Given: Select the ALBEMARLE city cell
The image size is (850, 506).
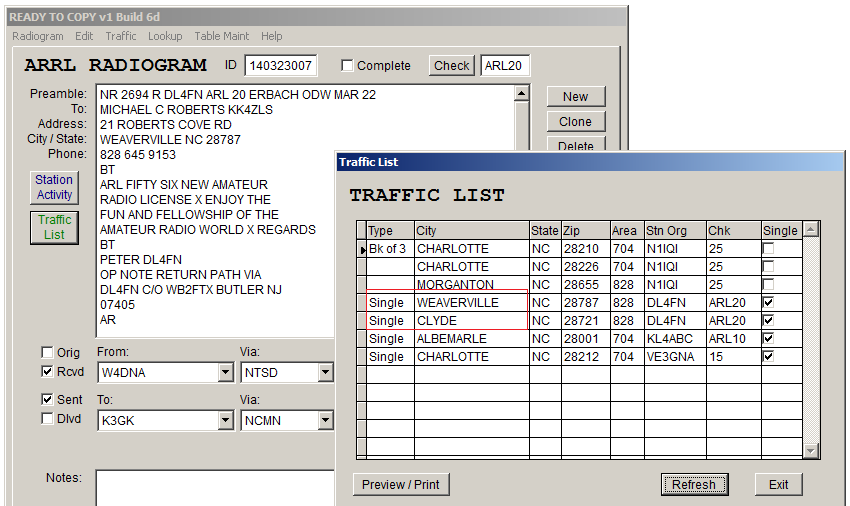Looking at the screenshot, I should (x=472, y=339).
